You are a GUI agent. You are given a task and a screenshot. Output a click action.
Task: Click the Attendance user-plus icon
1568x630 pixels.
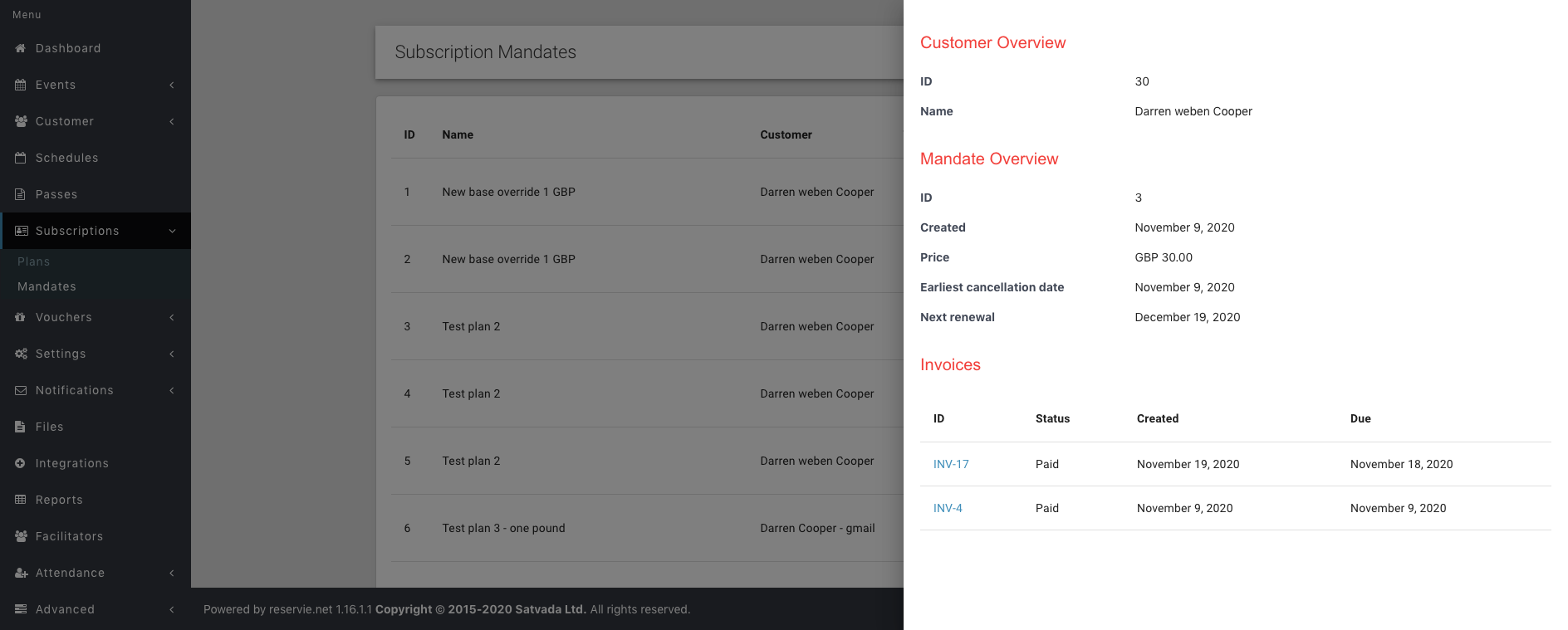point(21,573)
